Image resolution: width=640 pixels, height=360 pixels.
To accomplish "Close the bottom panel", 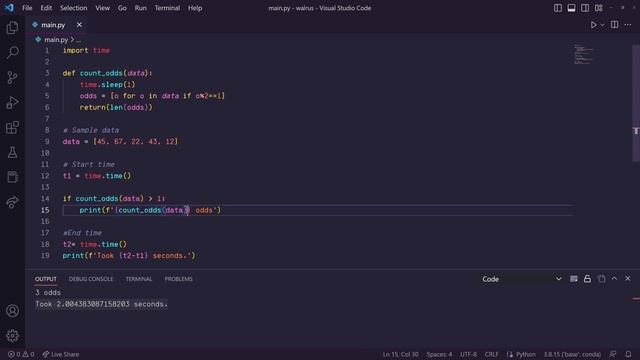I will point(627,279).
